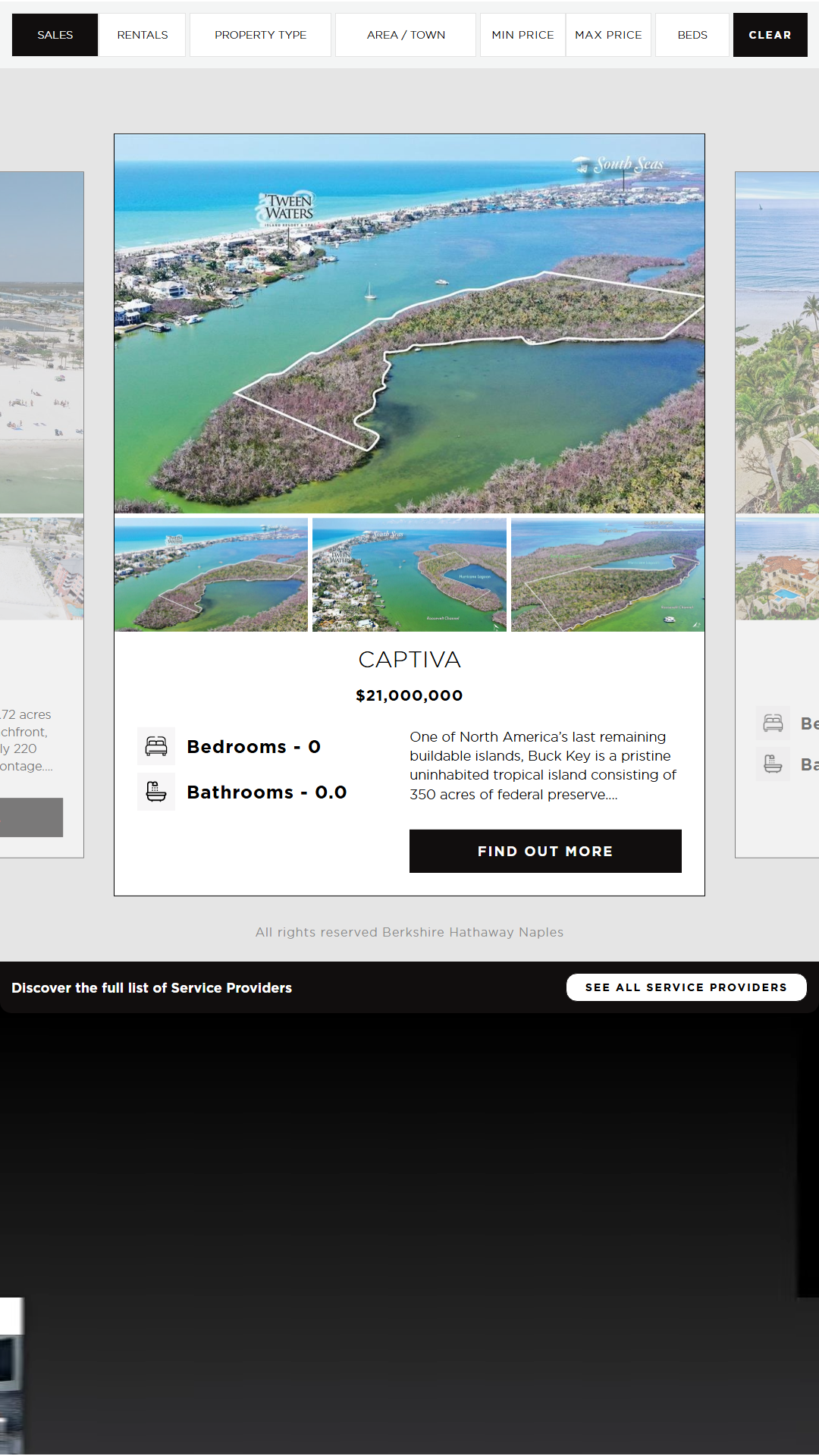Click the bathtub icon beside Bathrooms
Screen dimensions: 819x1456
pyautogui.click(x=156, y=792)
